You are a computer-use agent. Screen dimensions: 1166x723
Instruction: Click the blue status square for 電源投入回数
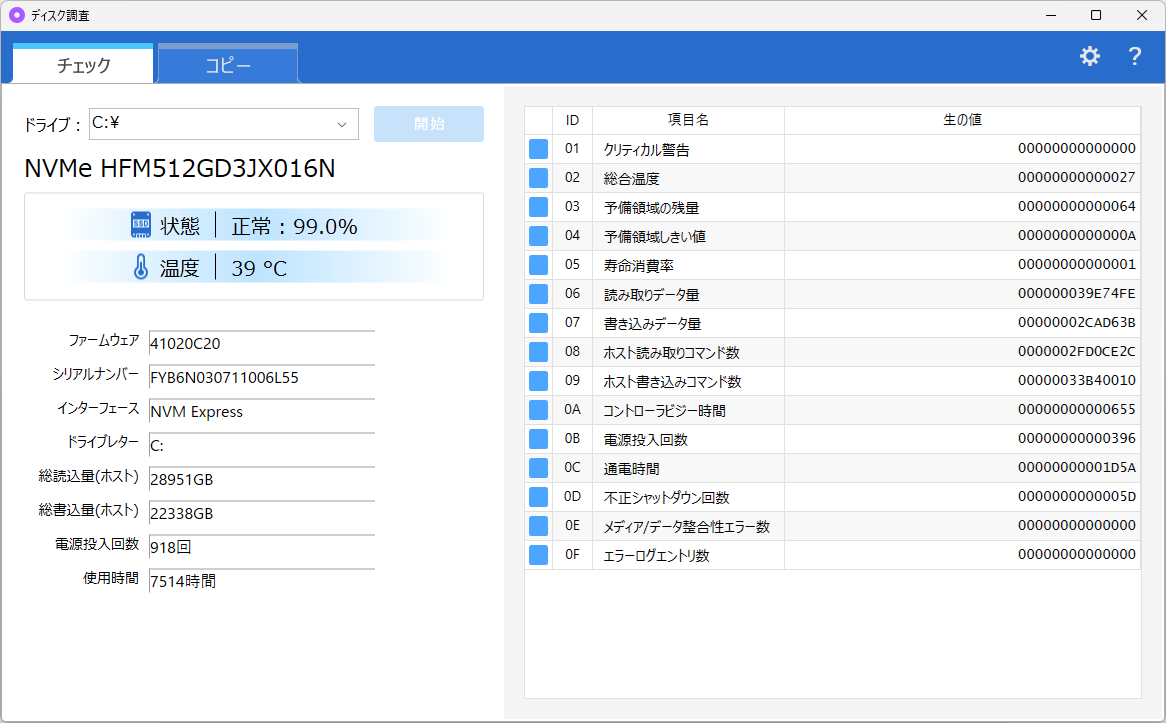539,439
